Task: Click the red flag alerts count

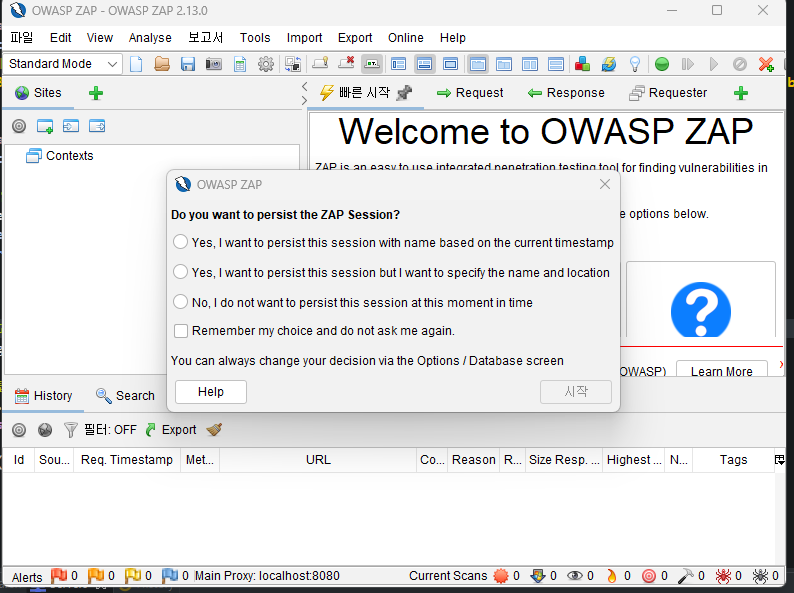Action: pyautogui.click(x=64, y=576)
